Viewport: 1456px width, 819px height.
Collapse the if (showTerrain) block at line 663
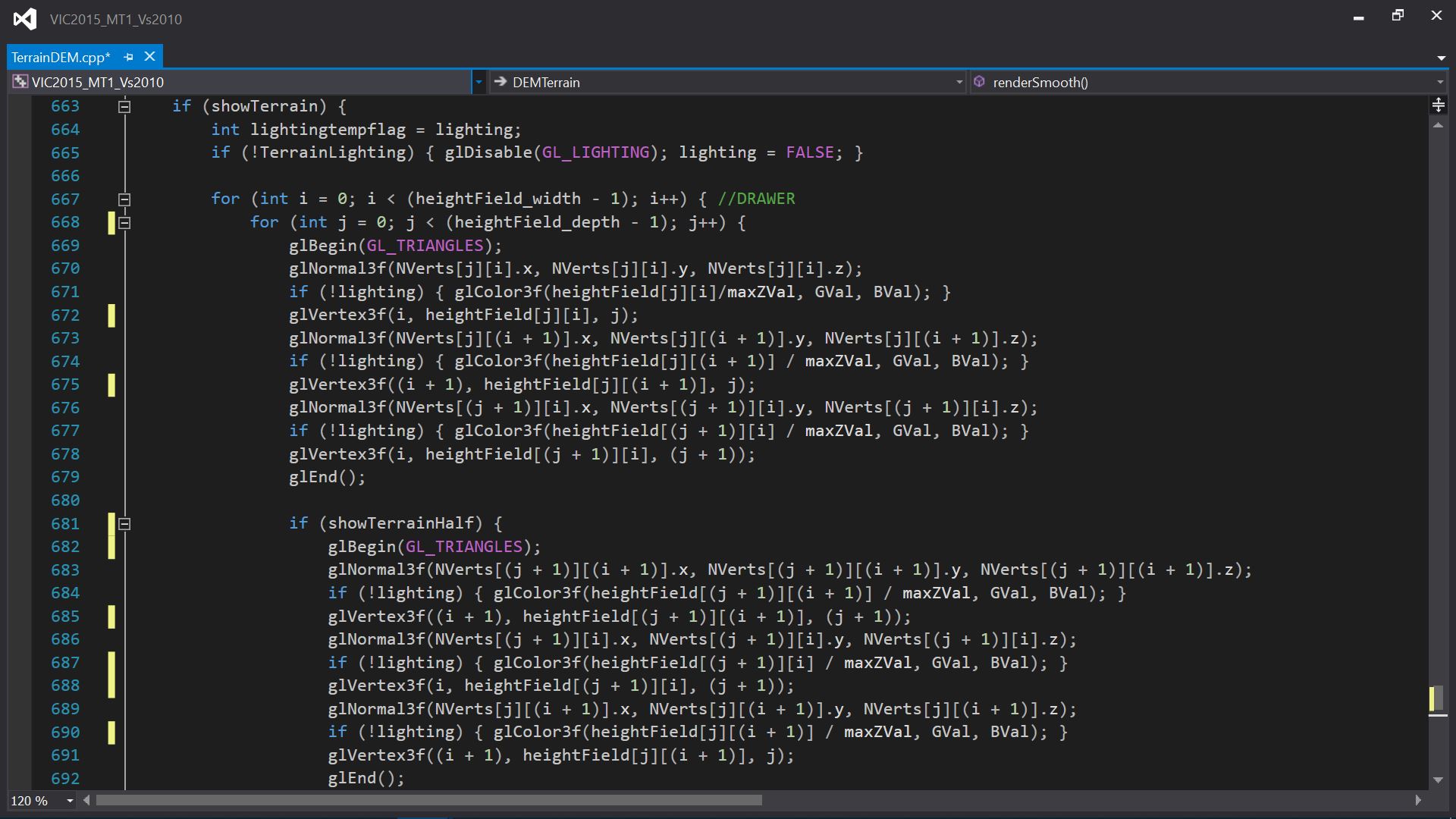124,107
